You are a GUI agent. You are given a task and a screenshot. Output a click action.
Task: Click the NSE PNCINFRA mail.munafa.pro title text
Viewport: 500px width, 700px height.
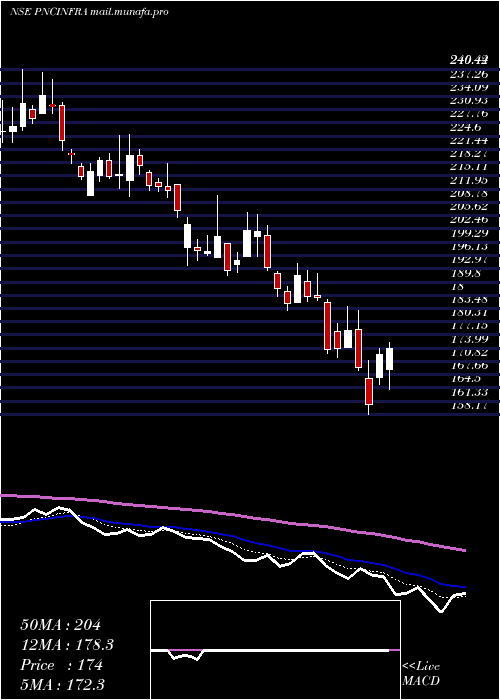coord(89,12)
